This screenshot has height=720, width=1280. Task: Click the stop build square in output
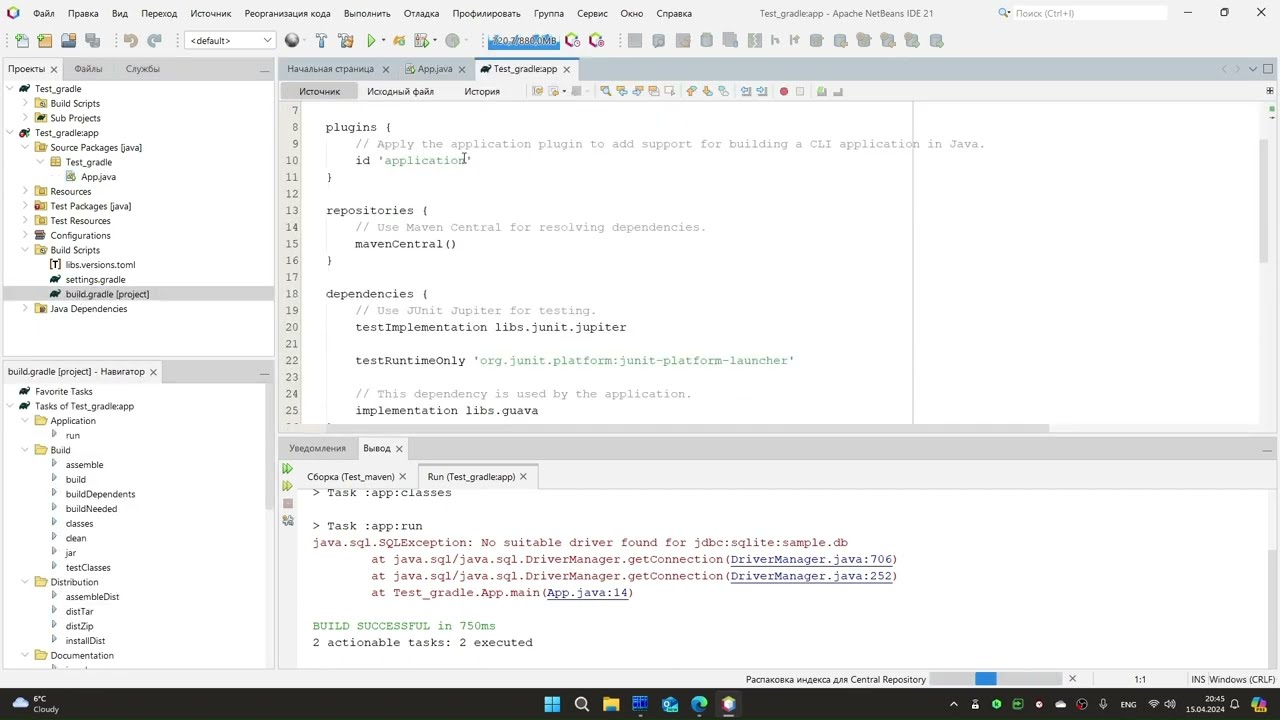pos(288,503)
